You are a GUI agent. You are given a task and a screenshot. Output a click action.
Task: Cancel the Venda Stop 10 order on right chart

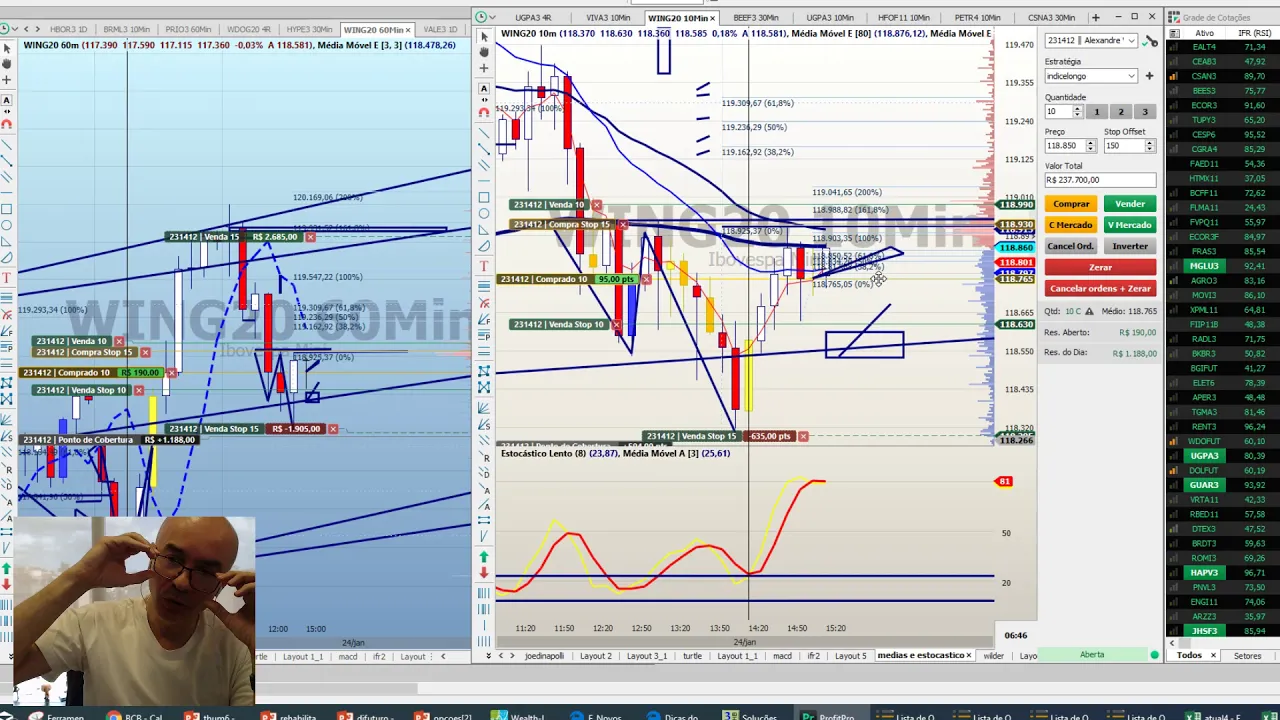[x=614, y=324]
